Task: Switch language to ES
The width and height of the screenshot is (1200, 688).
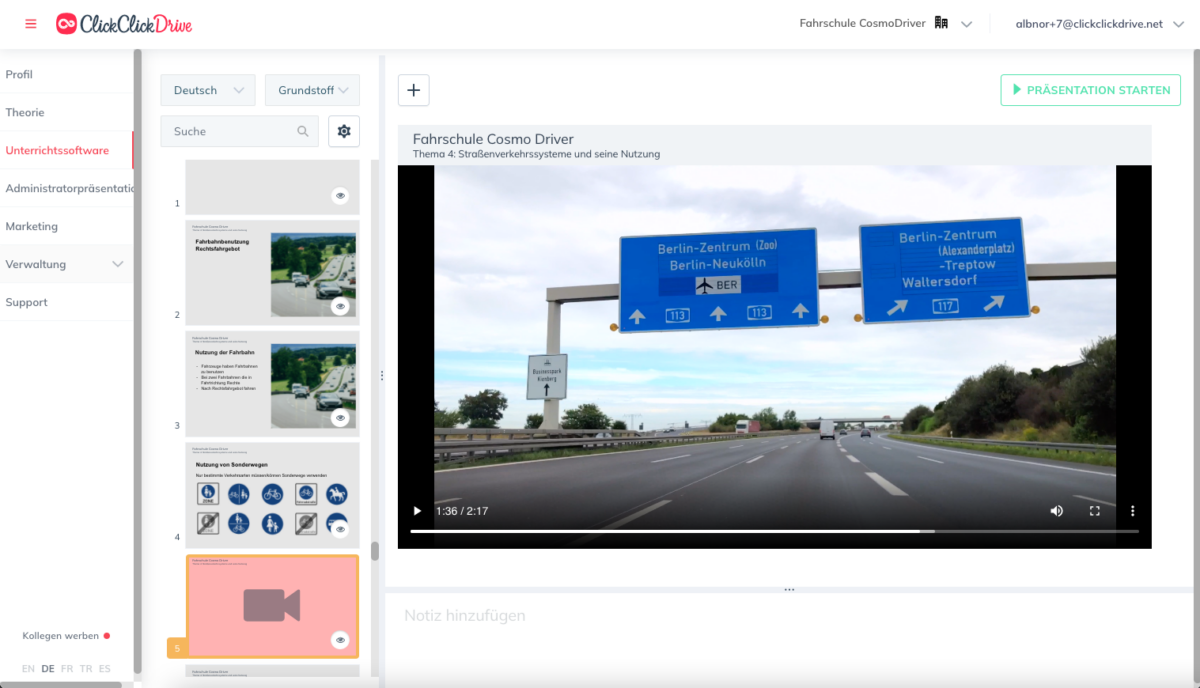Action: [x=105, y=668]
